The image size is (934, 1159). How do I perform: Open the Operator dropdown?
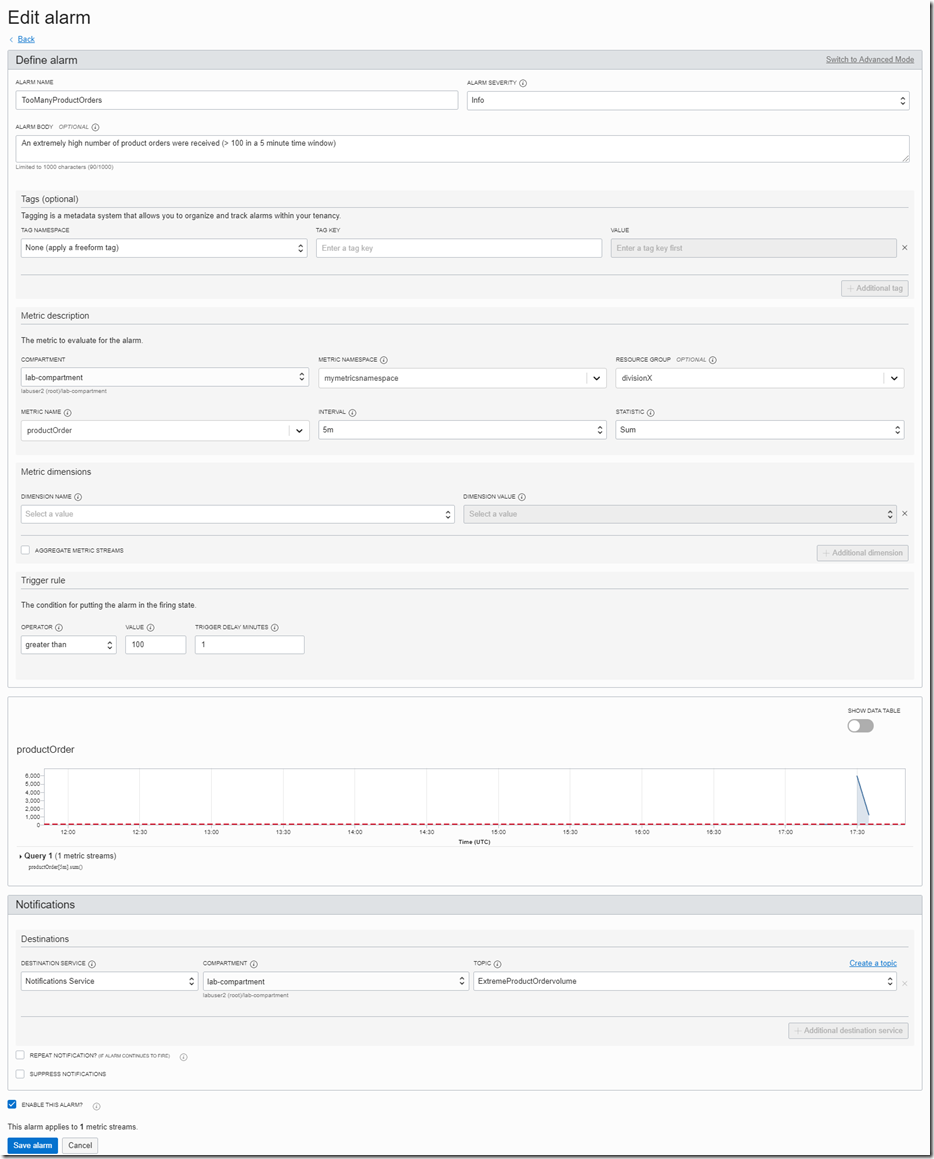(68, 644)
